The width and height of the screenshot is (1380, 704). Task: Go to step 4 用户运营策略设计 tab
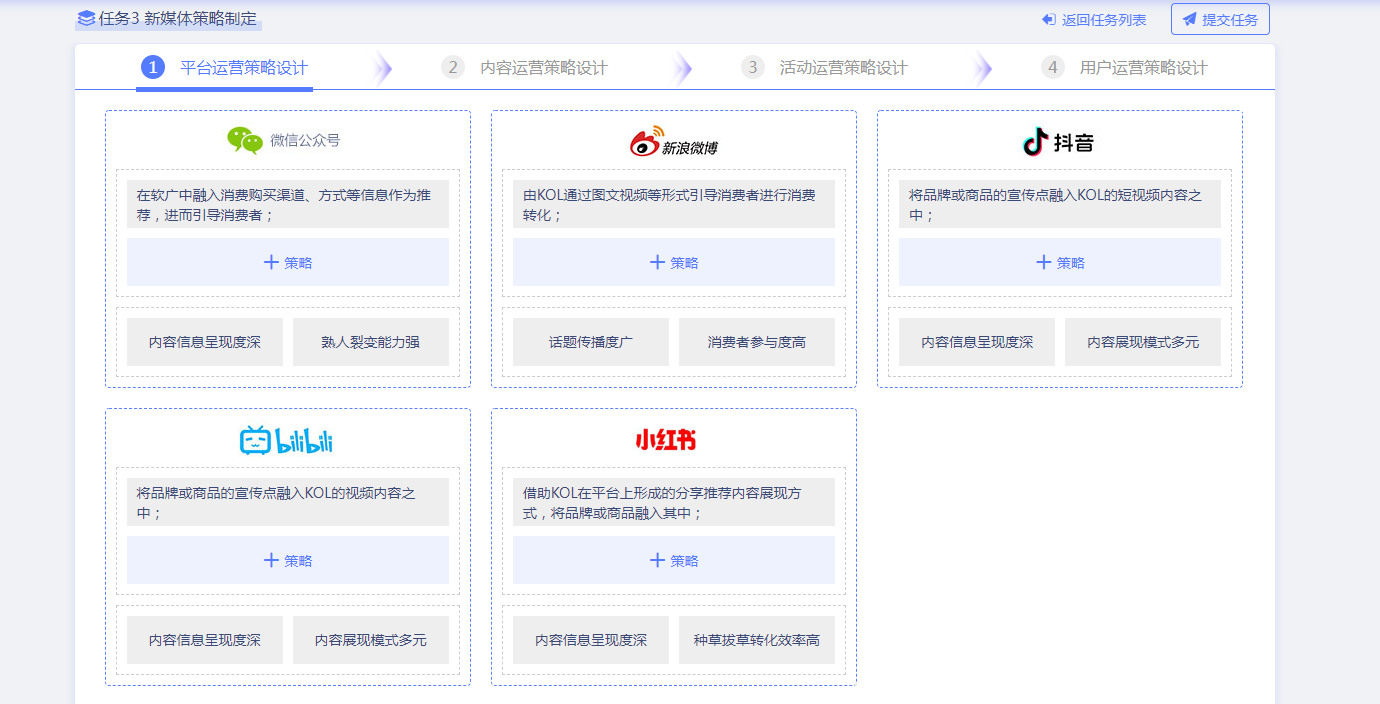click(1125, 68)
